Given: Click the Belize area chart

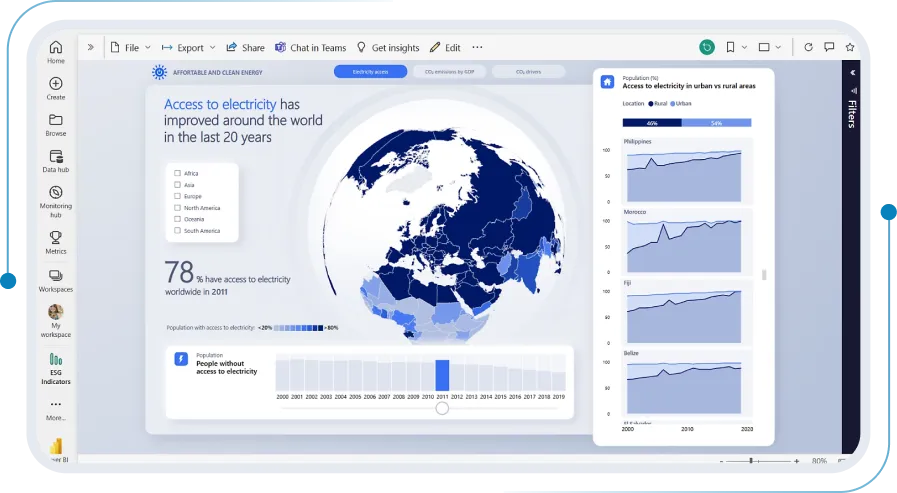Looking at the screenshot, I should point(684,387).
